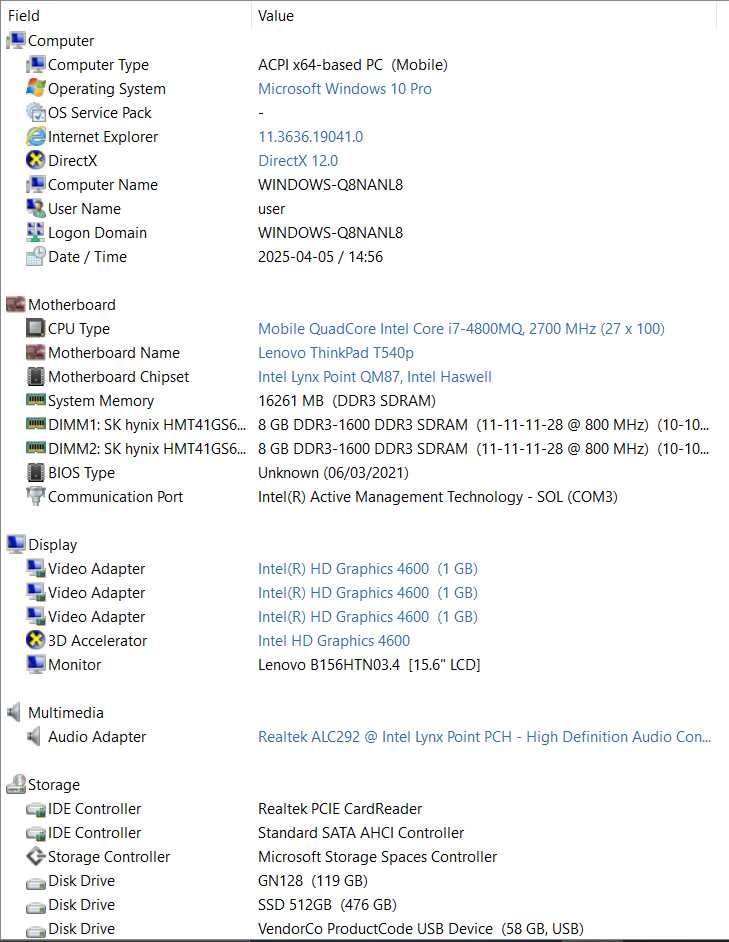Click the Computer Name row icon

click(35, 184)
